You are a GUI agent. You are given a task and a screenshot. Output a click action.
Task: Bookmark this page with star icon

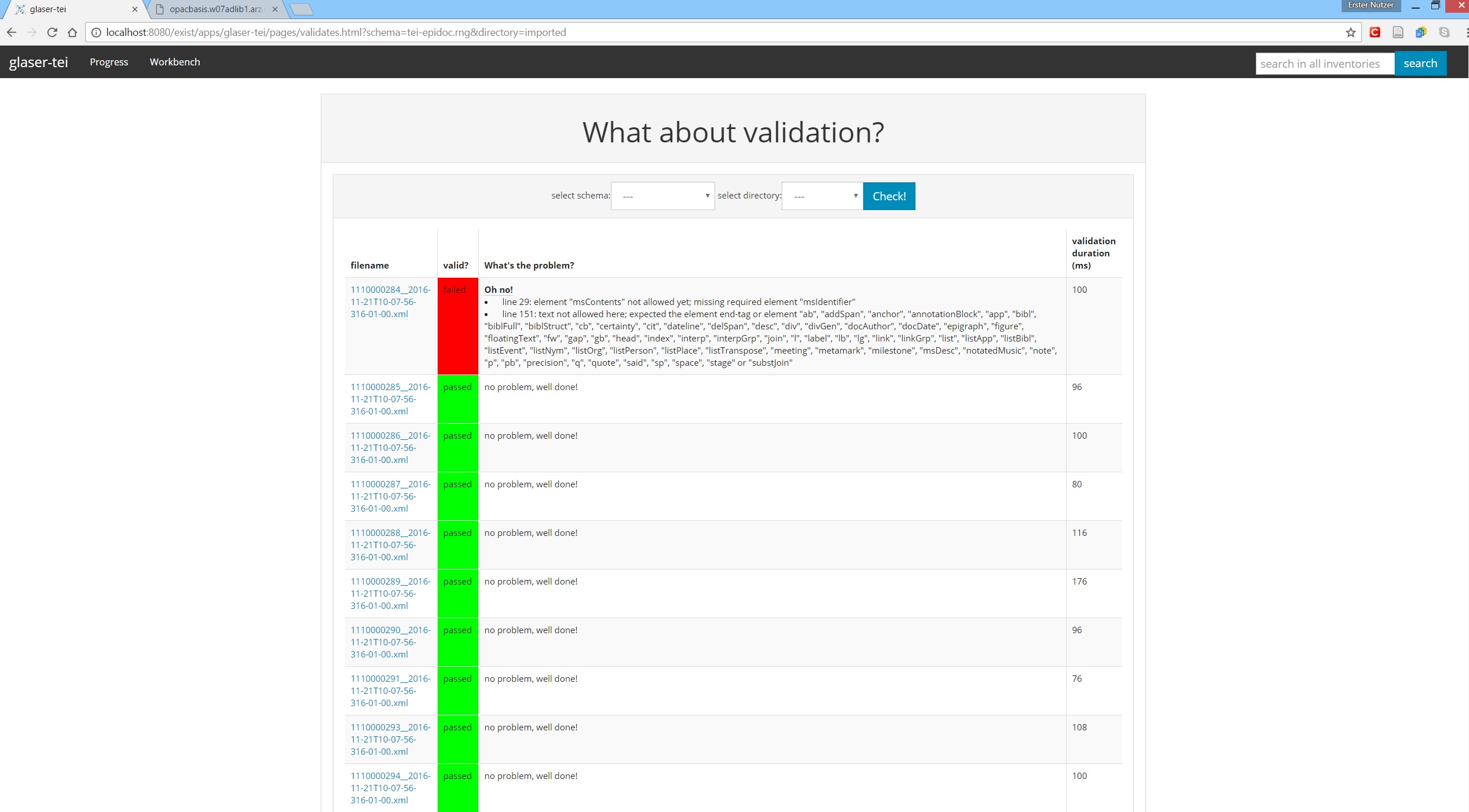tap(1350, 32)
